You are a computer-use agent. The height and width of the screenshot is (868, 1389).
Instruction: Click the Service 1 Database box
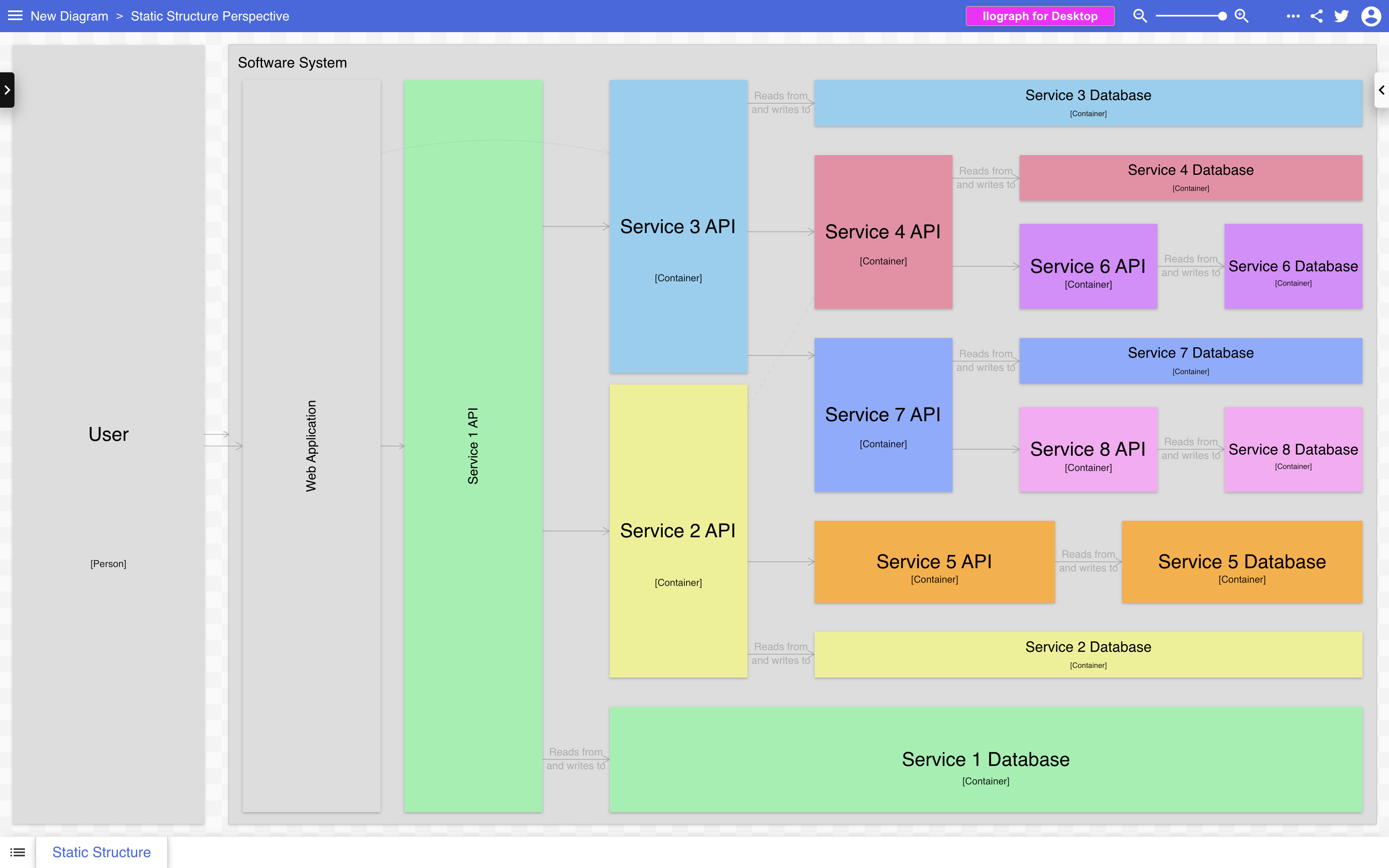[985, 759]
